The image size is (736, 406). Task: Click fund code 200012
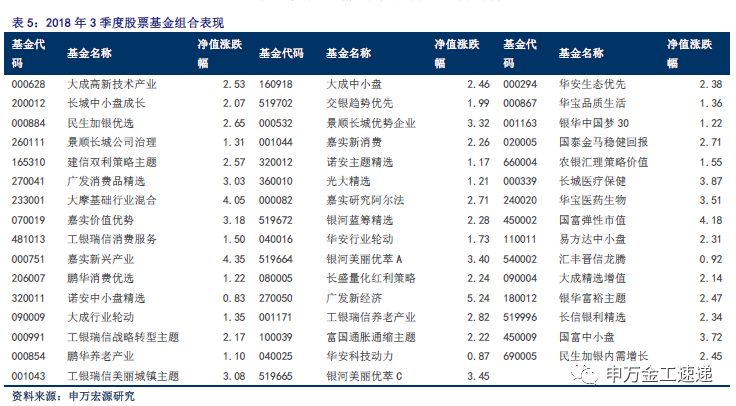click(29, 103)
